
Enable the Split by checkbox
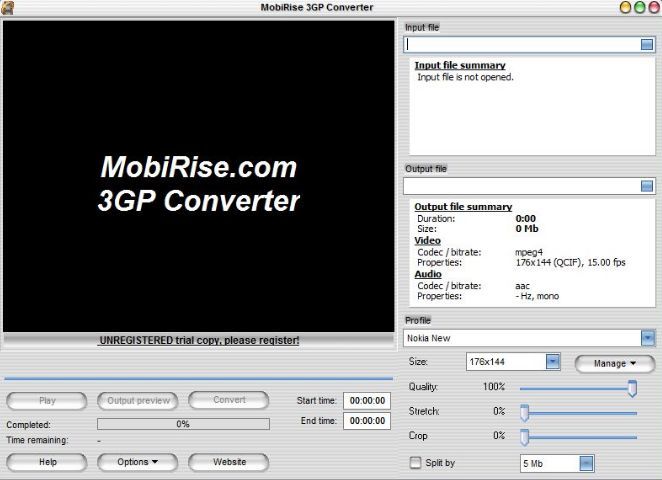pyautogui.click(x=415, y=463)
